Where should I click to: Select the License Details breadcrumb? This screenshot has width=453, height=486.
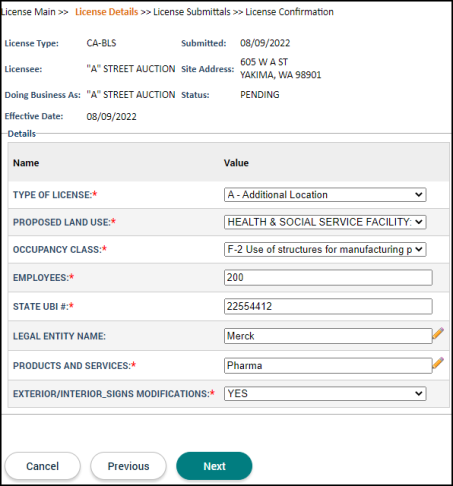pos(106,12)
